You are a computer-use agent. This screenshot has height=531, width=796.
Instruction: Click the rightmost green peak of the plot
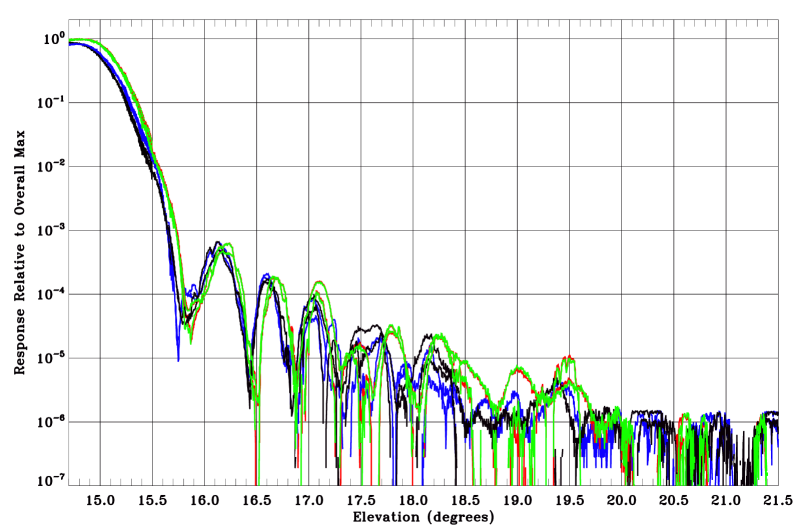(x=761, y=418)
